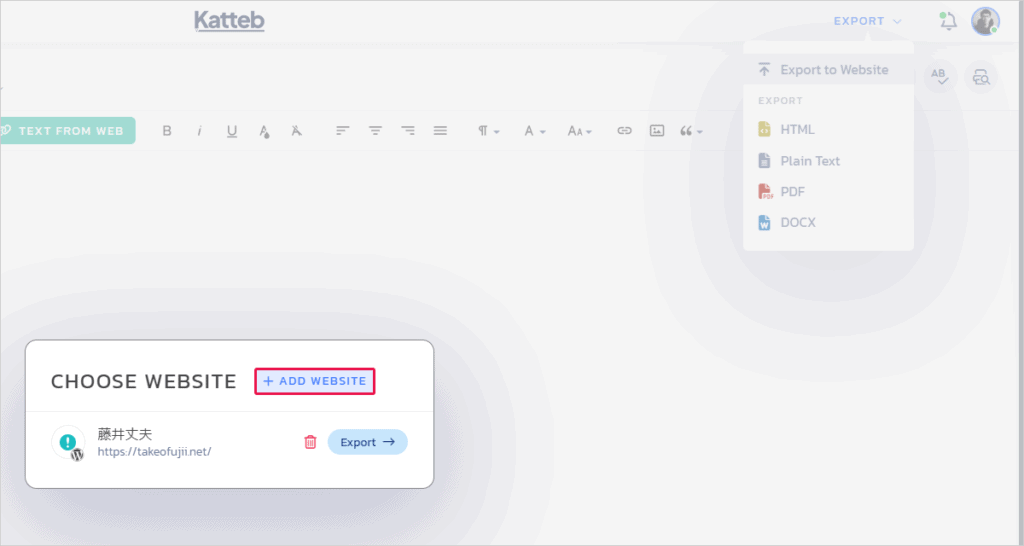Apply italic formatting
The width and height of the screenshot is (1024, 546).
[199, 131]
